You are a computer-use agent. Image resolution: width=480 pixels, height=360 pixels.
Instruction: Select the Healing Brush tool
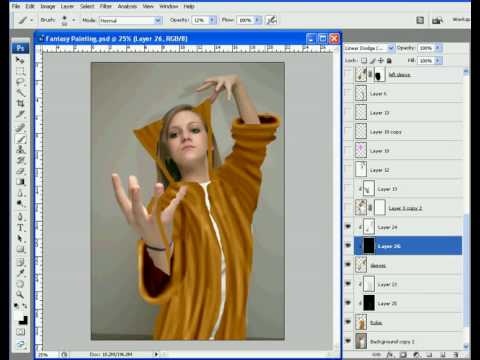(20, 127)
